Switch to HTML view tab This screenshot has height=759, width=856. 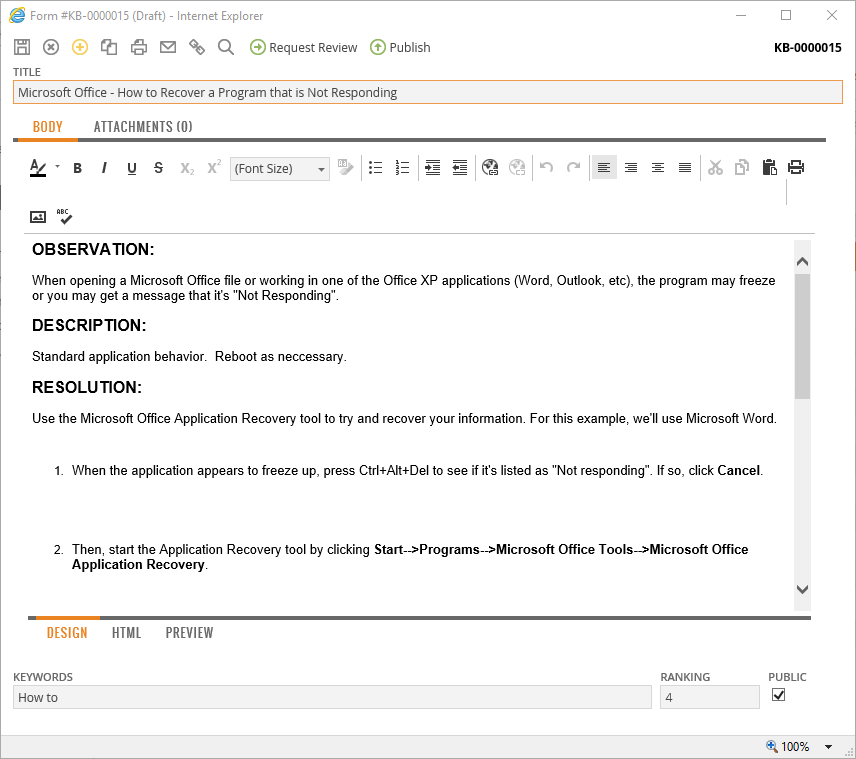pyautogui.click(x=127, y=633)
